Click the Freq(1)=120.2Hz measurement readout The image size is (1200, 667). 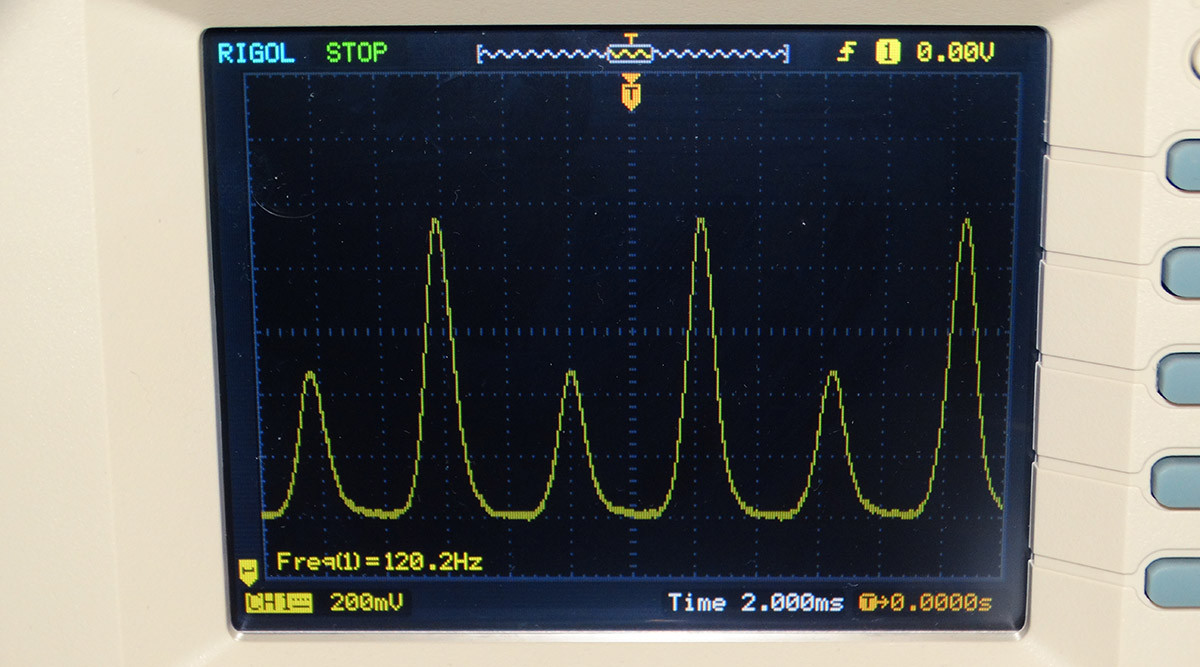click(x=379, y=562)
